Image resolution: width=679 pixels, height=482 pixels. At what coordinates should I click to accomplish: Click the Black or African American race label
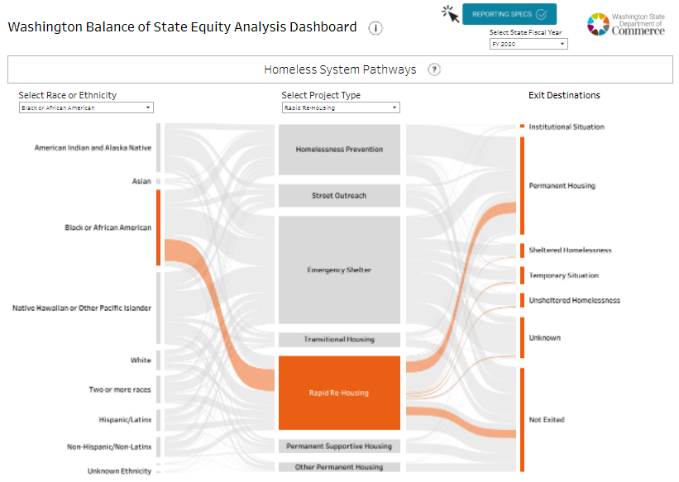point(108,228)
